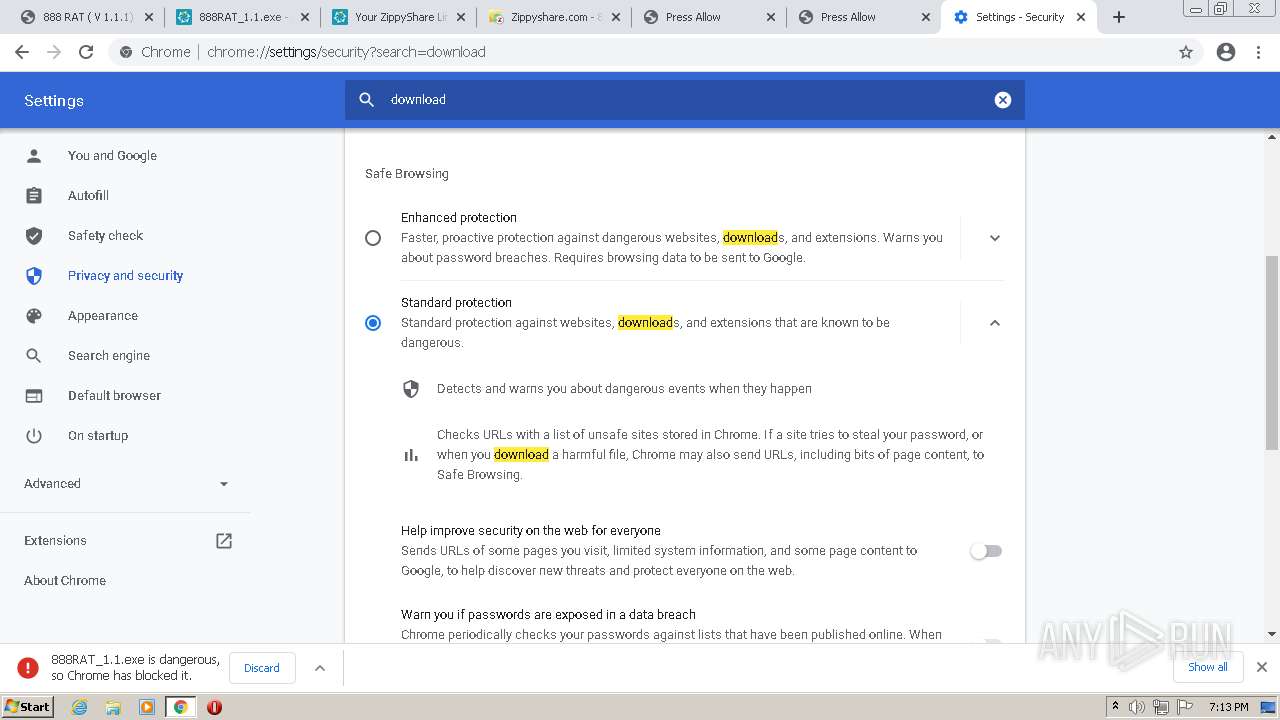Click the page vertical scrollbar thumb

[x=1272, y=352]
